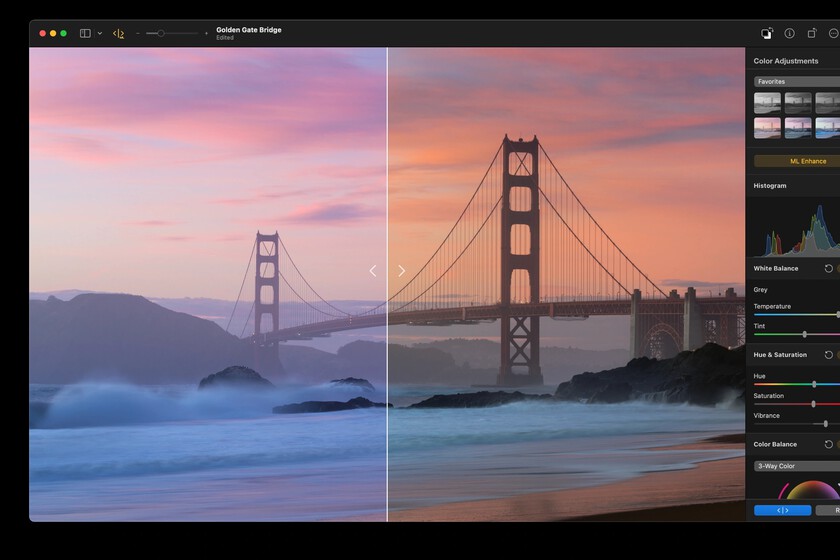Apply the pink sunset preset thumbnail

(x=767, y=127)
